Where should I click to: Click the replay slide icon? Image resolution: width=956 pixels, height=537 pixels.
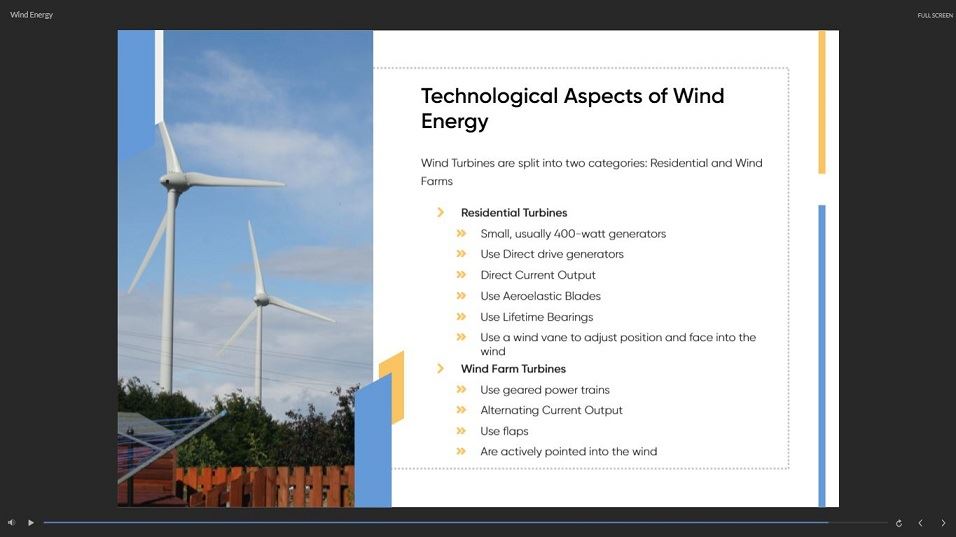click(x=899, y=523)
